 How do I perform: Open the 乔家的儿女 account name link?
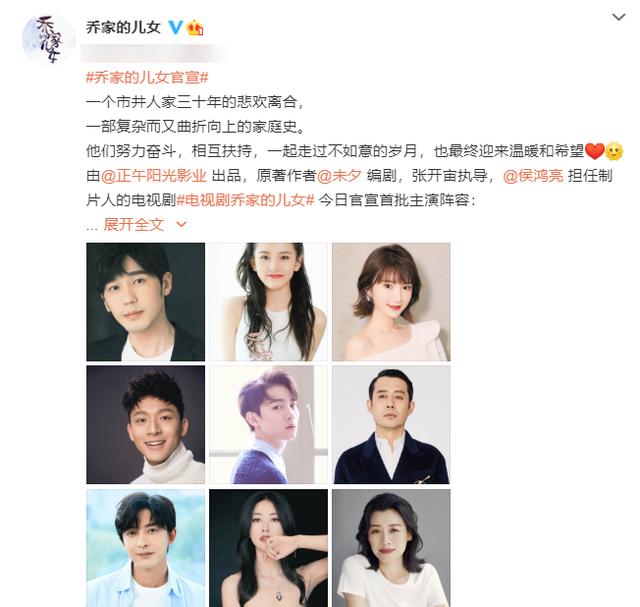(123, 27)
